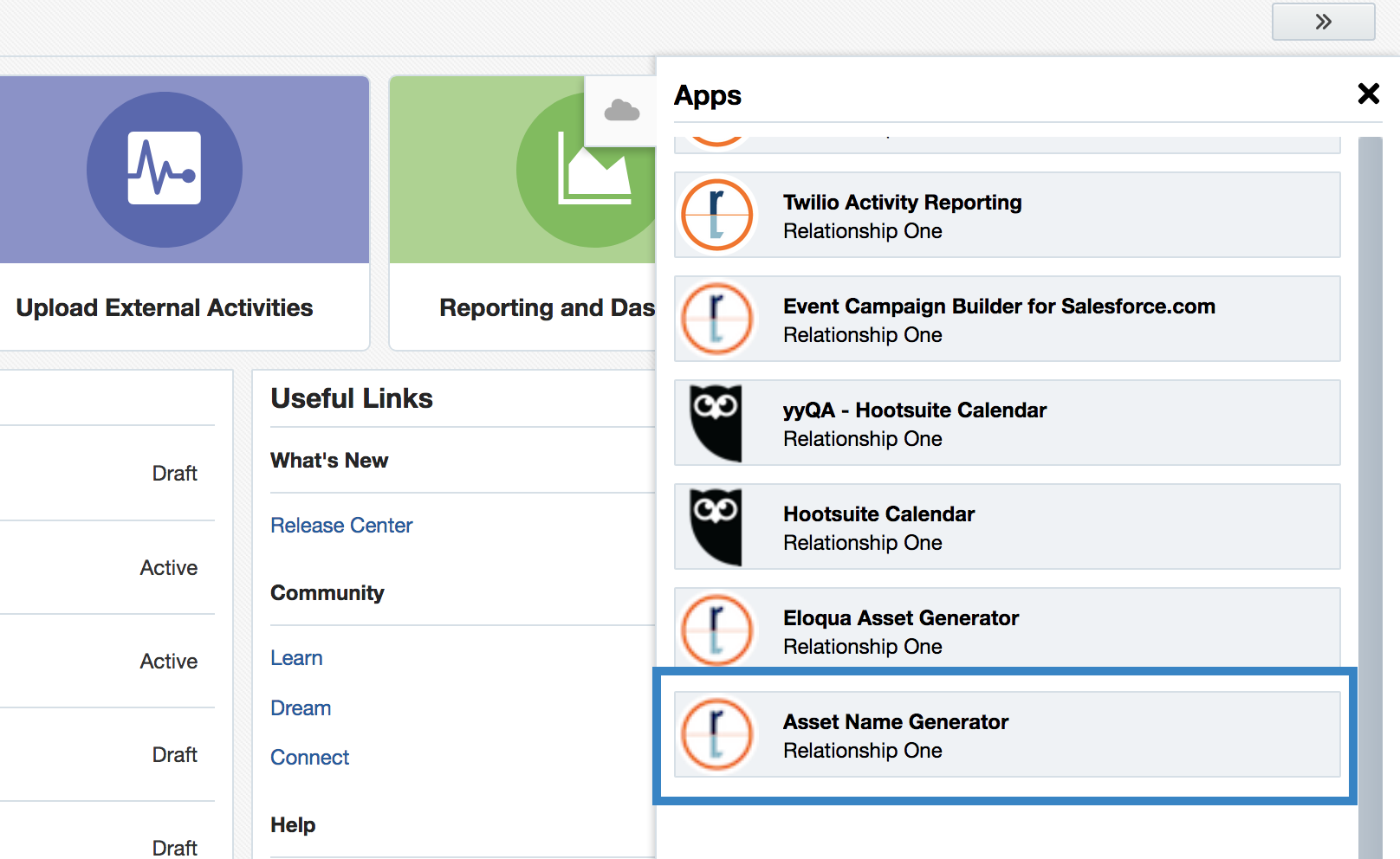Screen dimensions: 1400x859
Task: Open the Upload External Activities pulse icon
Action: [x=165, y=170]
